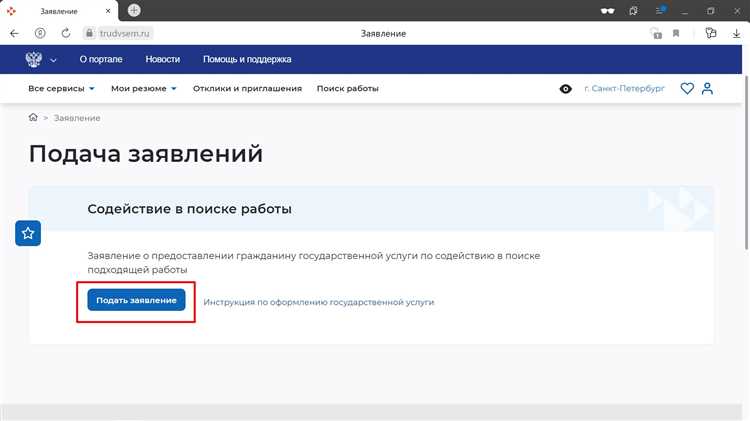Open the user profile icon
The image size is (750, 421).
[x=707, y=89]
